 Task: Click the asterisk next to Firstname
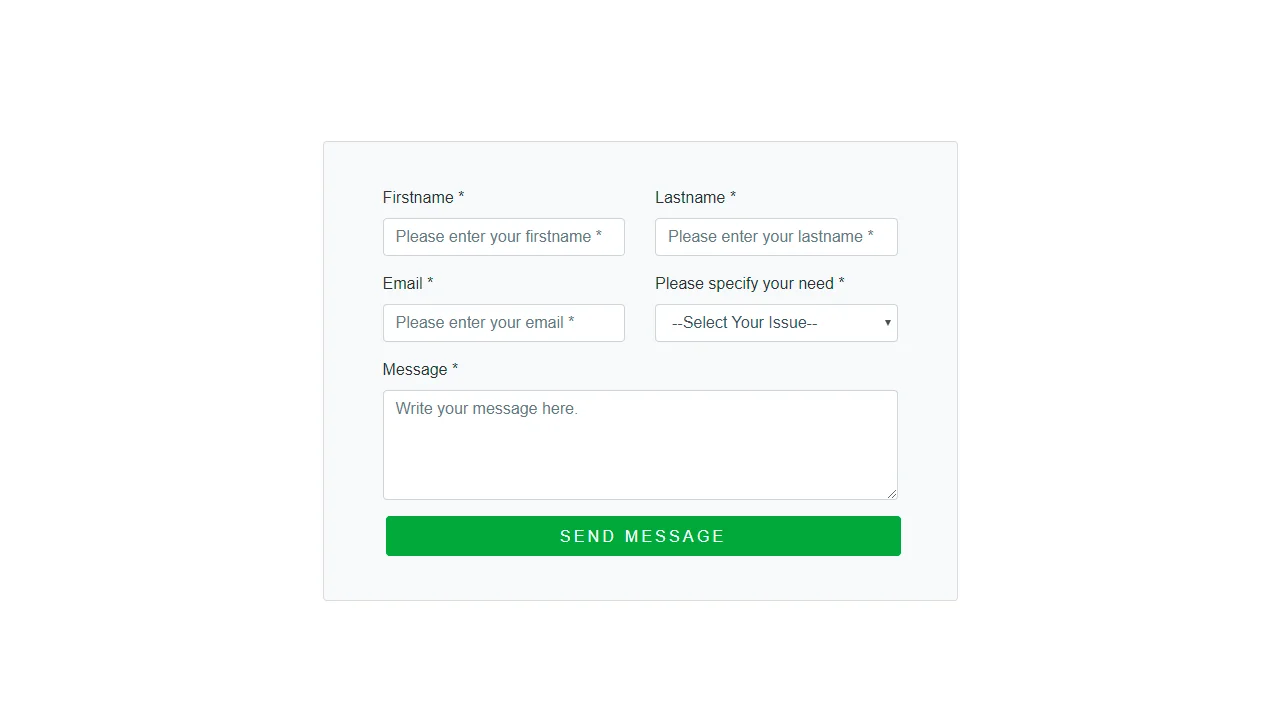(461, 197)
